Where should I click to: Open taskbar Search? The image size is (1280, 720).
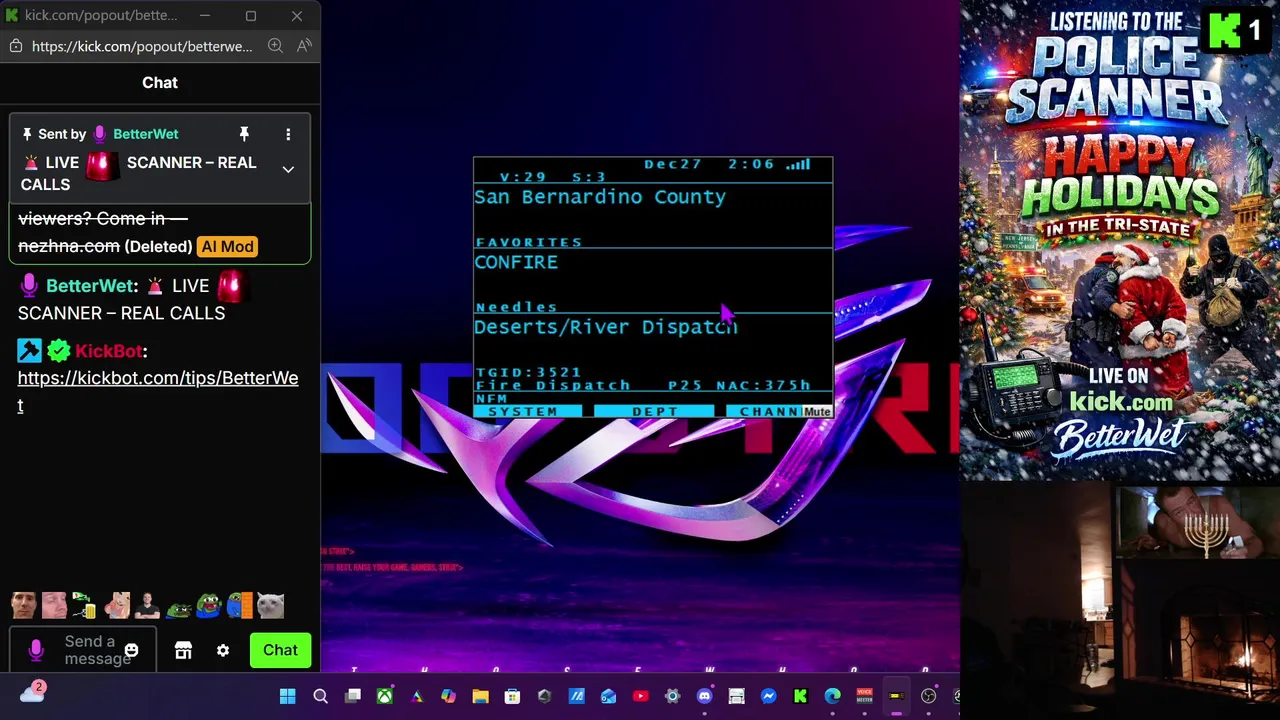click(x=320, y=696)
